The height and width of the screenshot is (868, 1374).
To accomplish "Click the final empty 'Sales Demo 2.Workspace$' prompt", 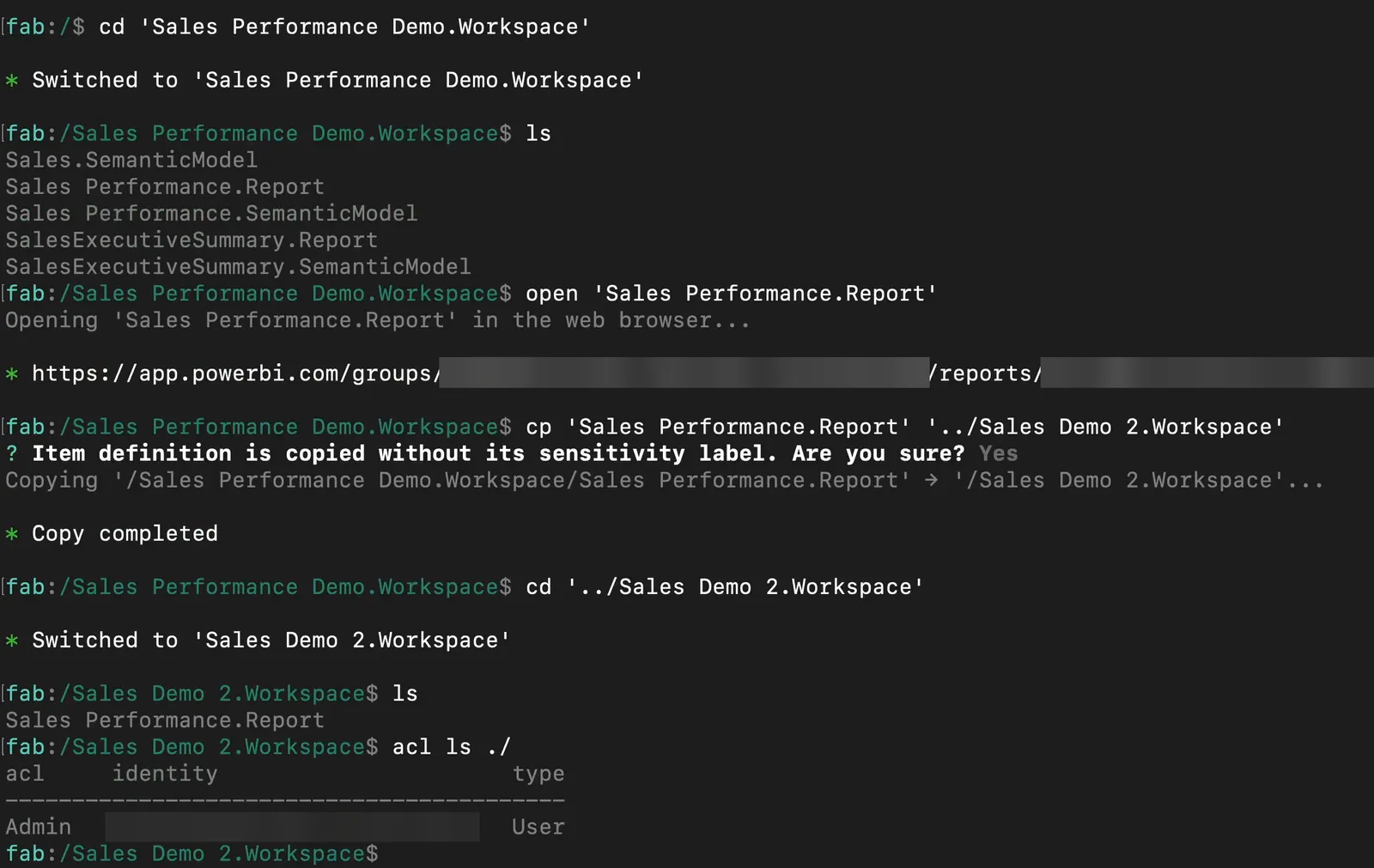I will (192, 853).
